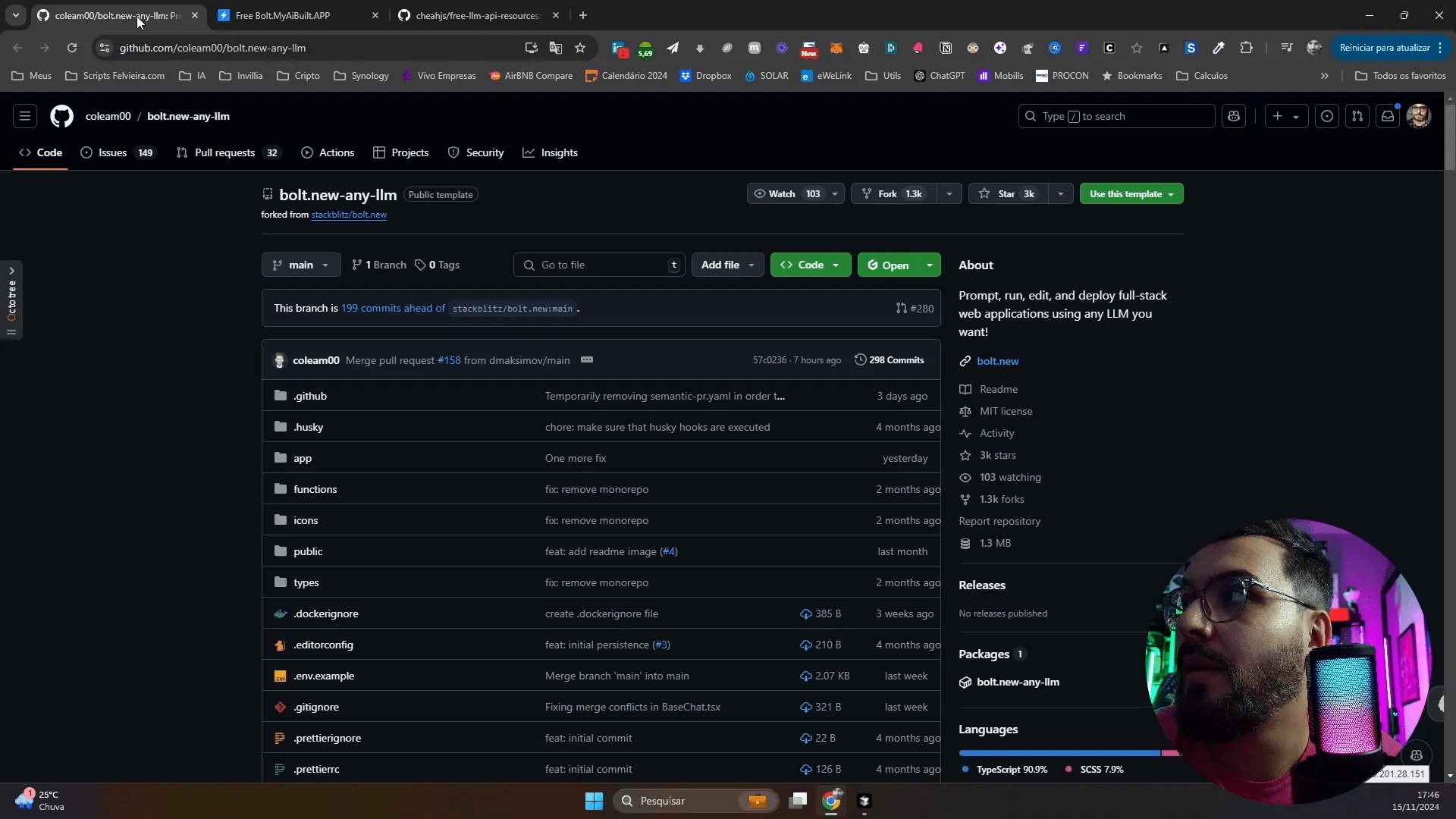Switch to the Actions tab
The height and width of the screenshot is (819, 1456).
[x=328, y=152]
